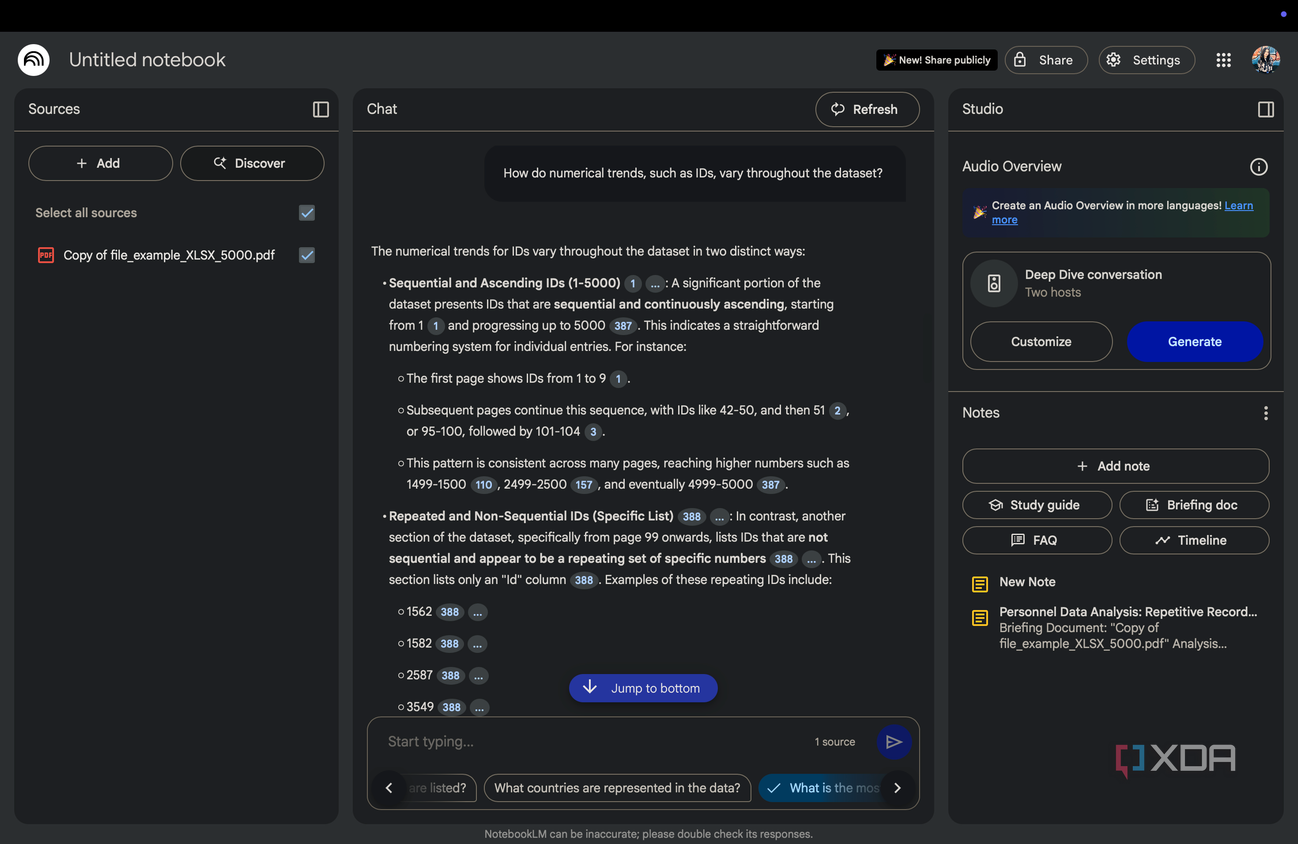Expand more citations next to 2587
Viewport: 1298px width, 844px height.
479,676
